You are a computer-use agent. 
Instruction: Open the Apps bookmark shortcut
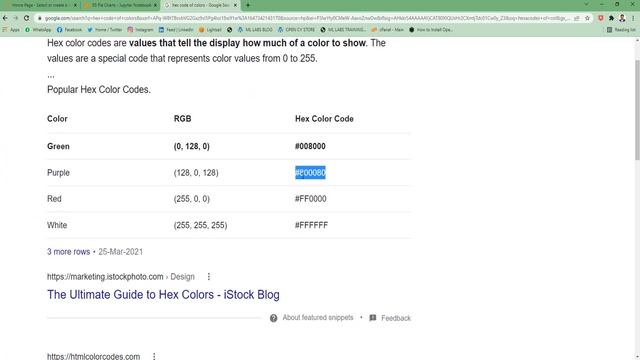[x=11, y=30]
